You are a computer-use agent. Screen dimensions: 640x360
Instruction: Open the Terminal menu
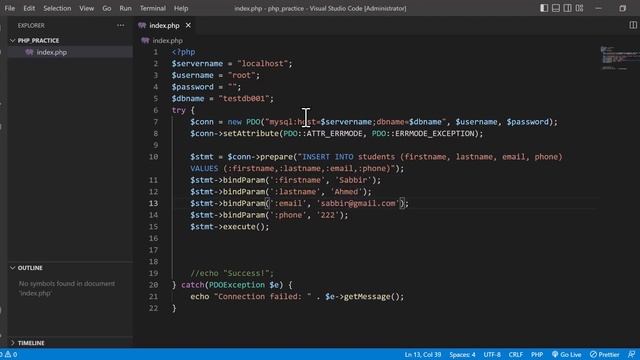tap(153, 8)
